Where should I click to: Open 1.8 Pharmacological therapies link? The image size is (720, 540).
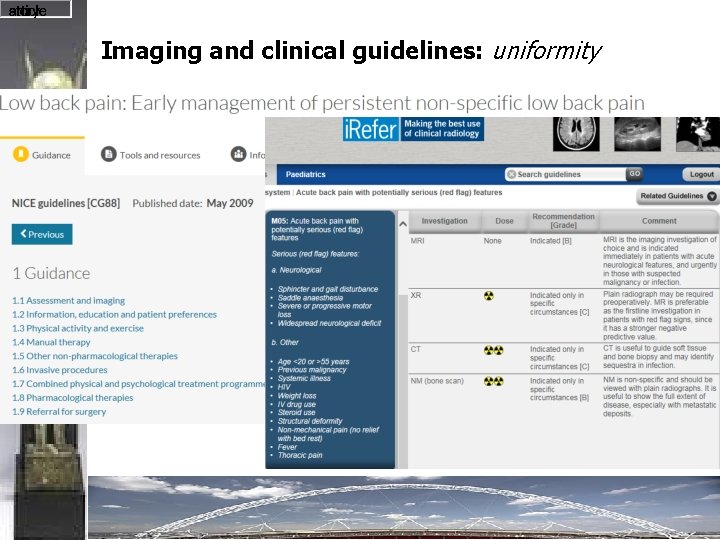(73, 398)
